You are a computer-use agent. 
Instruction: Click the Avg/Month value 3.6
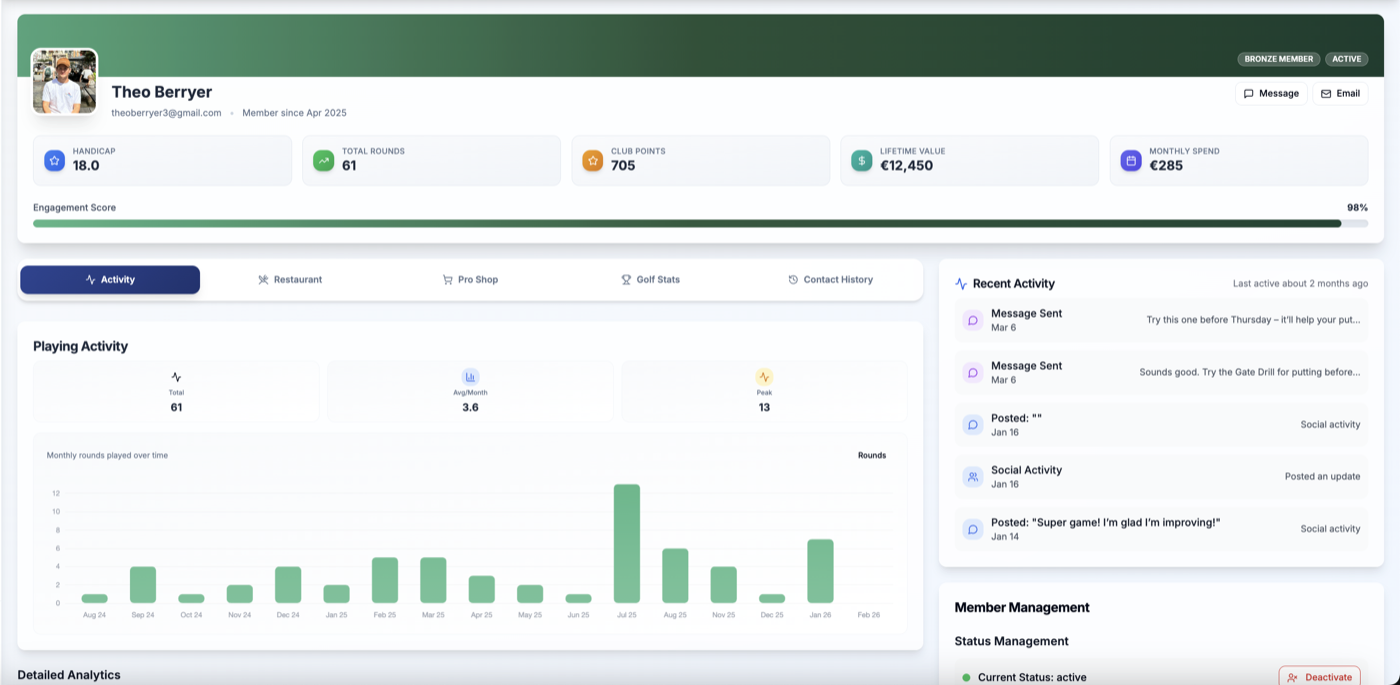tap(470, 407)
